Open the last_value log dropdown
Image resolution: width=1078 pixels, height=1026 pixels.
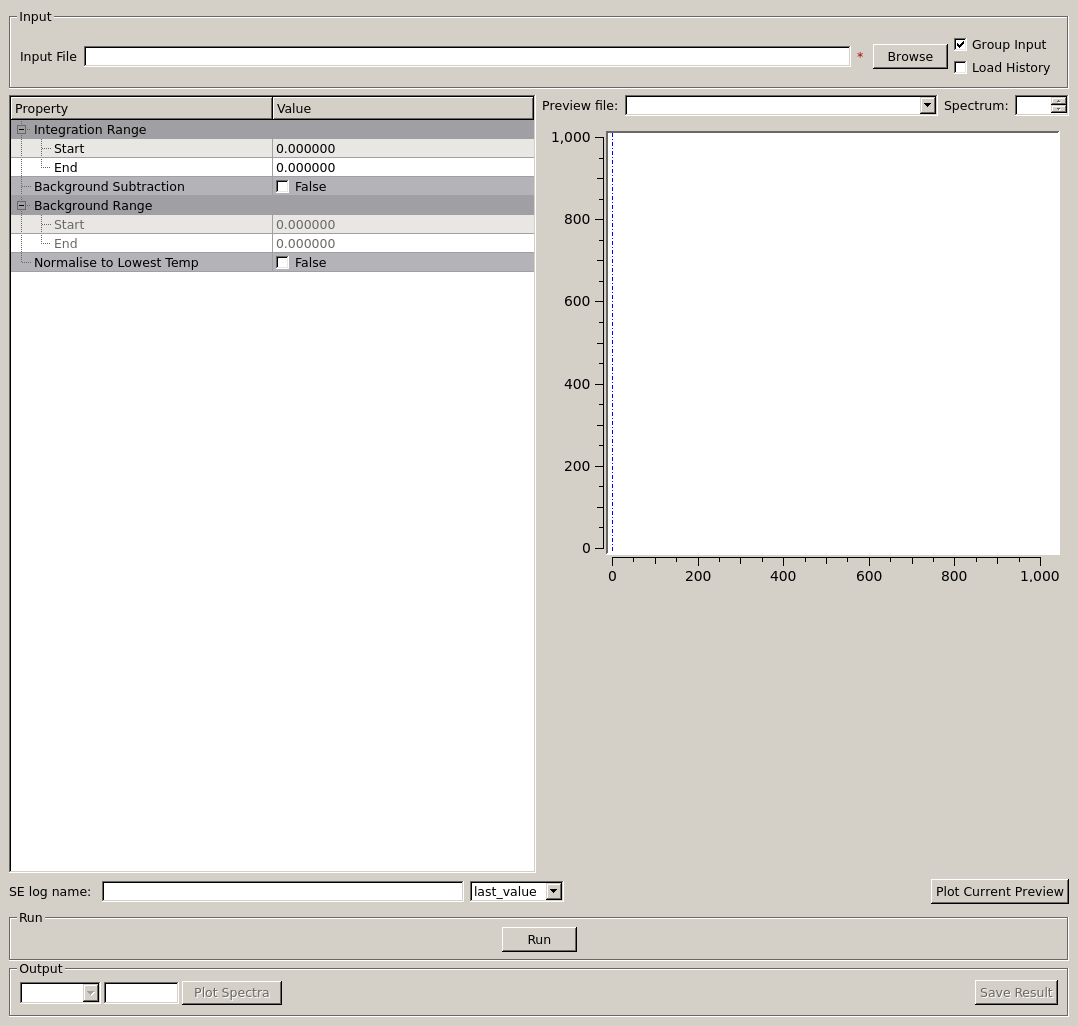click(x=553, y=892)
